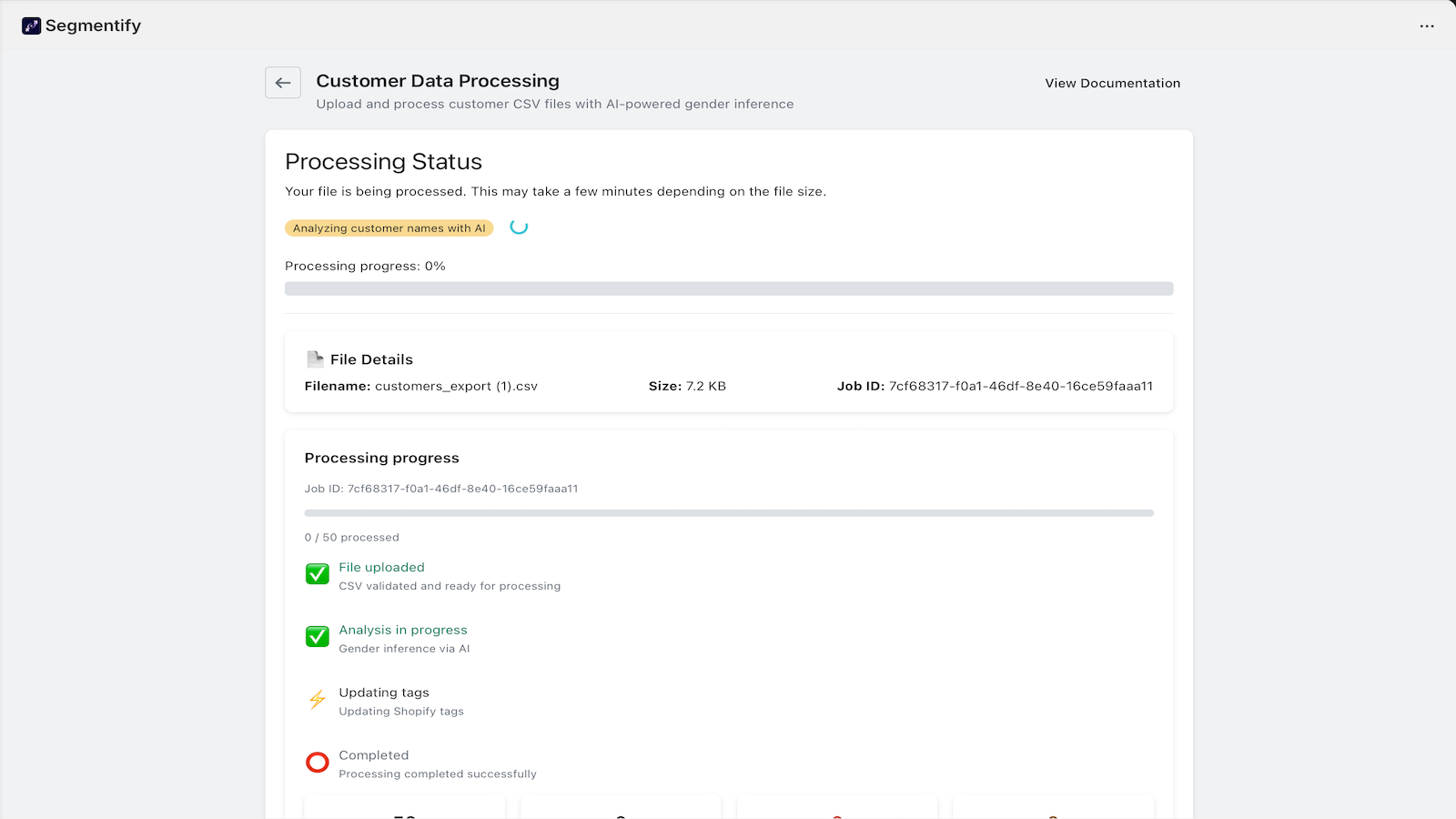
Task: Select the Analyzing customer names with AI badge
Action: tap(389, 227)
